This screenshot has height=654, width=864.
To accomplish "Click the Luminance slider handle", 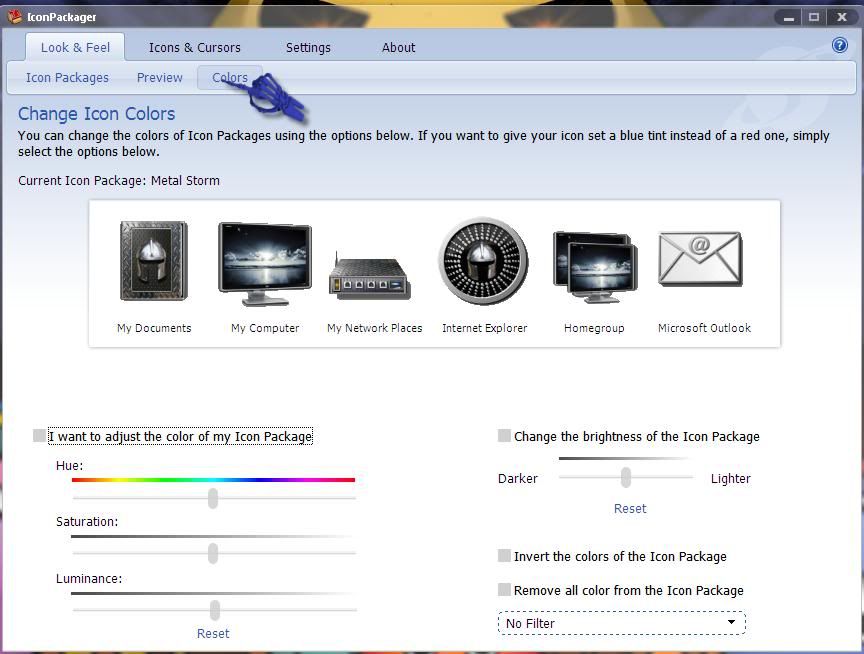I will tap(214, 610).
